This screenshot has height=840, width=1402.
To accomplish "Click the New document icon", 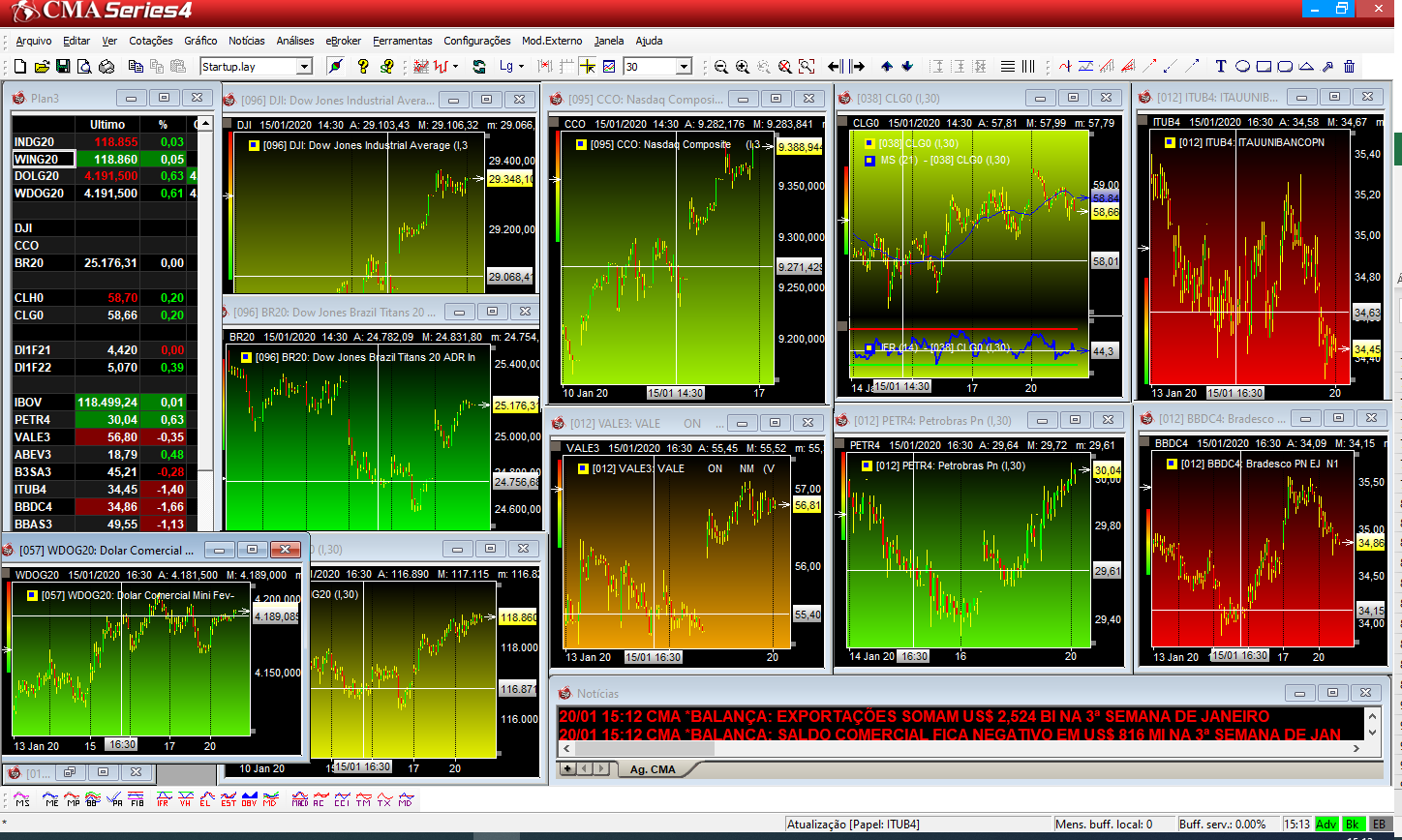I will (x=20, y=67).
